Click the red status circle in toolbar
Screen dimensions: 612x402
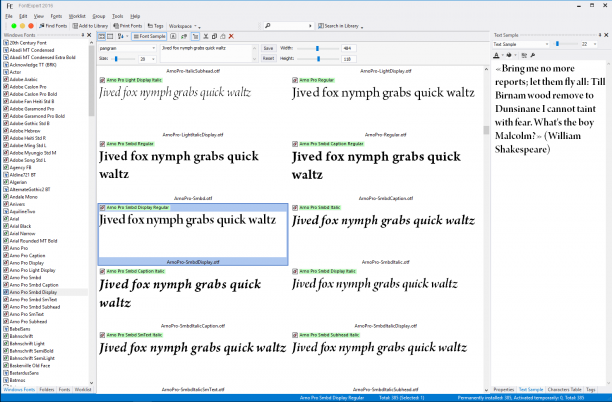tap(31, 26)
